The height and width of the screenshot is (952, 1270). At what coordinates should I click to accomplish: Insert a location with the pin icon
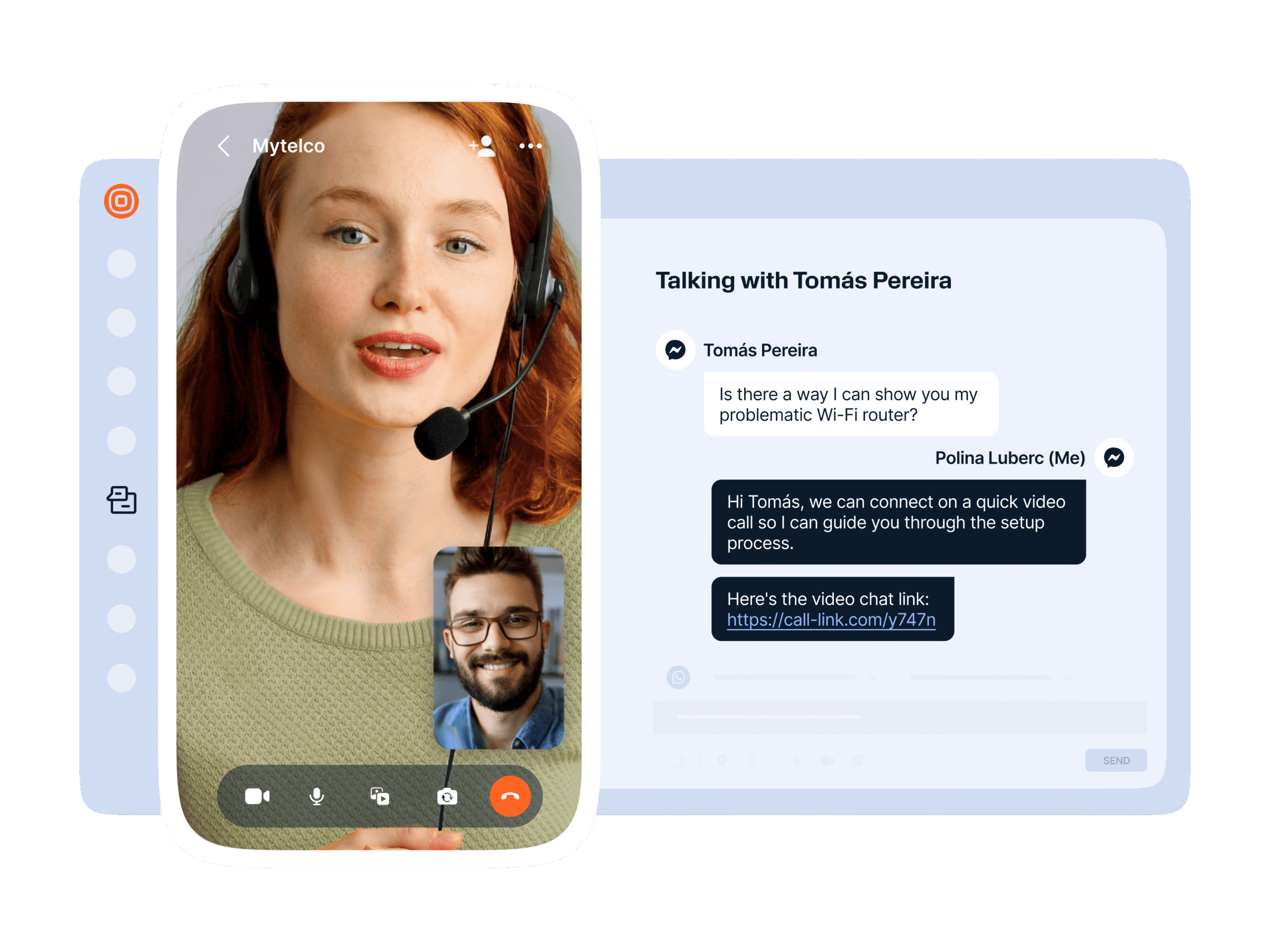[722, 760]
